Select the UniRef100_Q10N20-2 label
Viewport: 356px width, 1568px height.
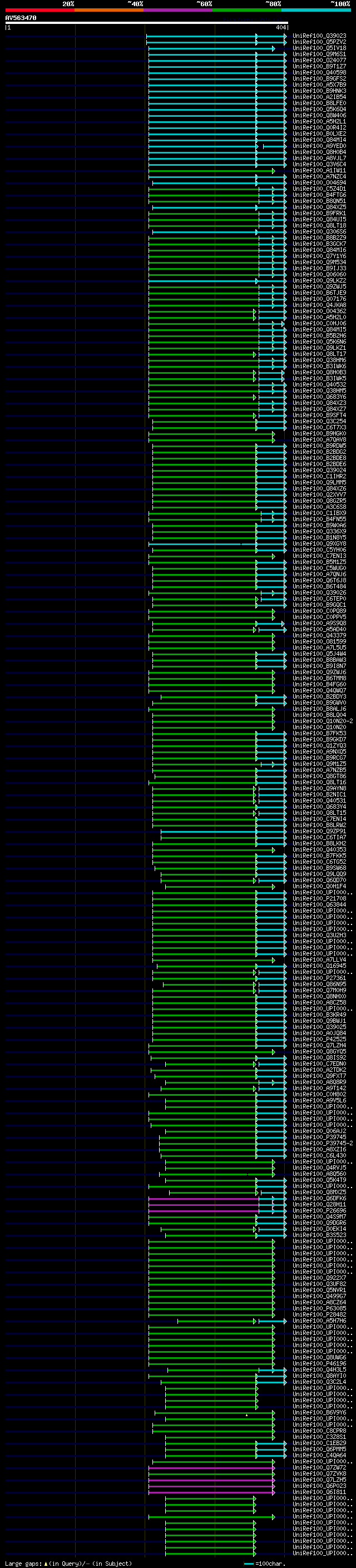point(323,721)
